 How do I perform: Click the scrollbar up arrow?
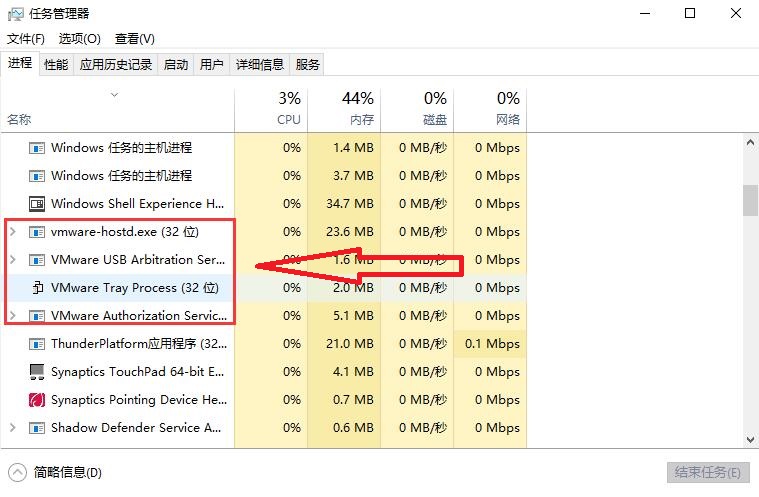(x=750, y=143)
